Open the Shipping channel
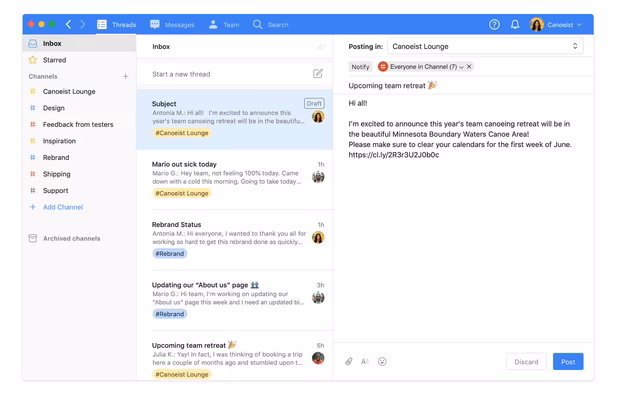 (79, 174)
